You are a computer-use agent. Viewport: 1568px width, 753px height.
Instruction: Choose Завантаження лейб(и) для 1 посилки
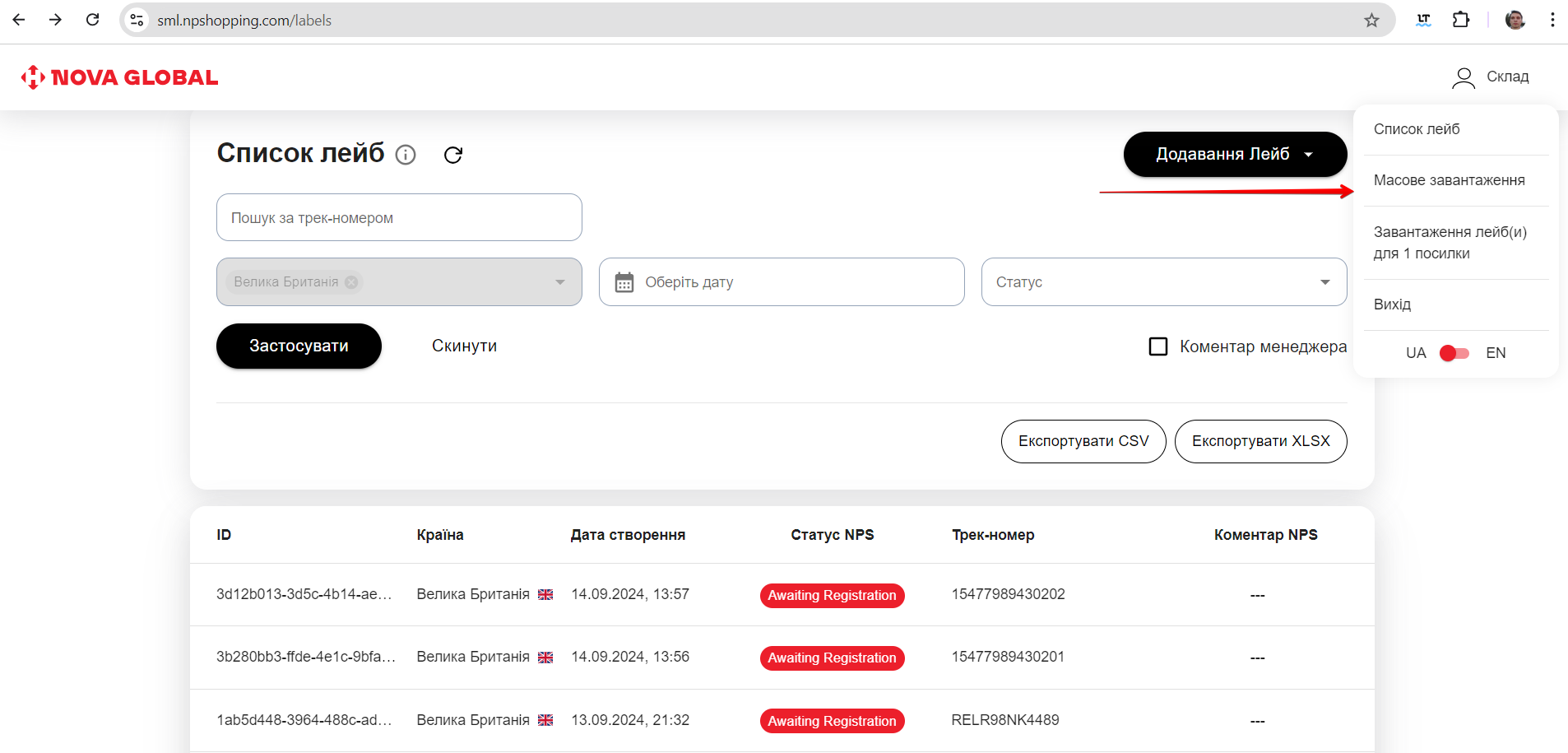click(x=1450, y=243)
